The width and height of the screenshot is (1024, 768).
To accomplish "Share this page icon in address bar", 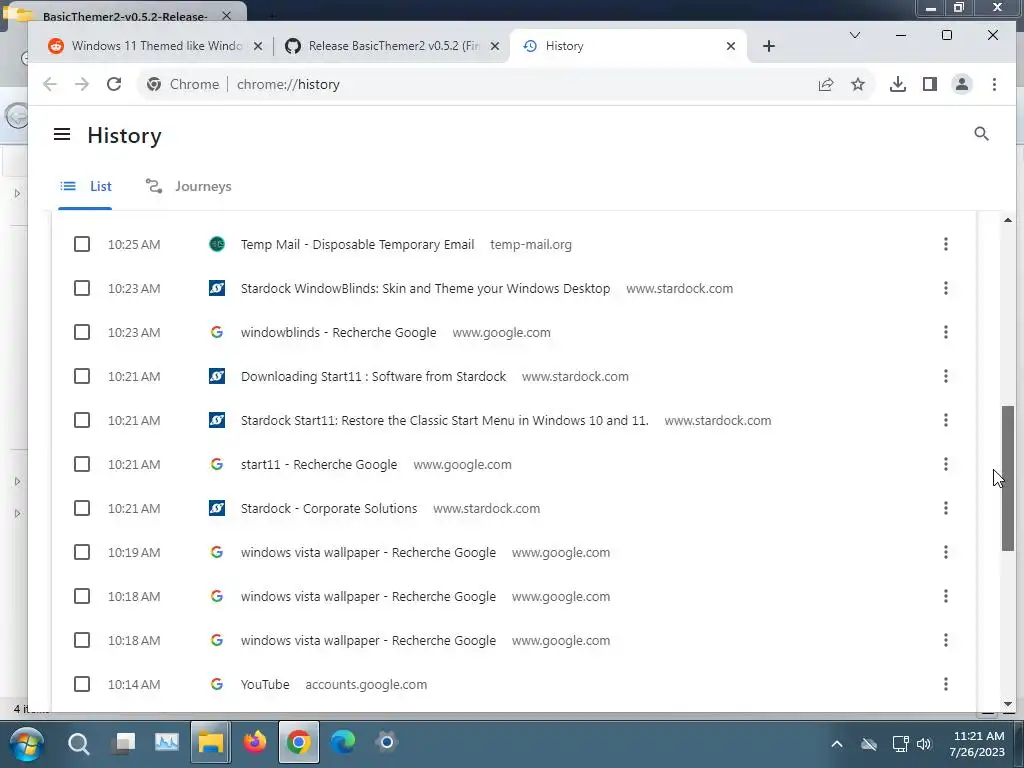I will (826, 84).
